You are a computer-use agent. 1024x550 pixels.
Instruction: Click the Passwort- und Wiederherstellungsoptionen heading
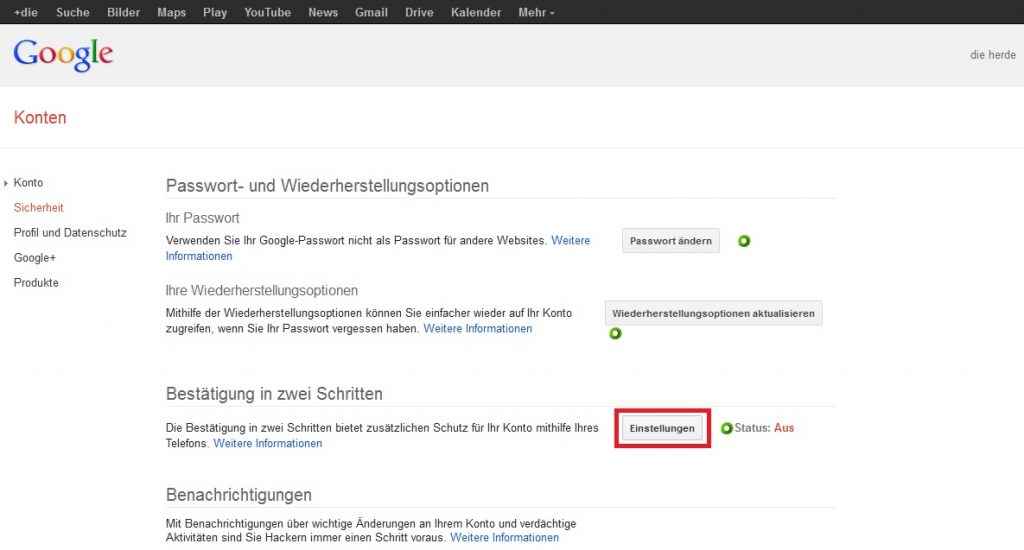tap(327, 186)
